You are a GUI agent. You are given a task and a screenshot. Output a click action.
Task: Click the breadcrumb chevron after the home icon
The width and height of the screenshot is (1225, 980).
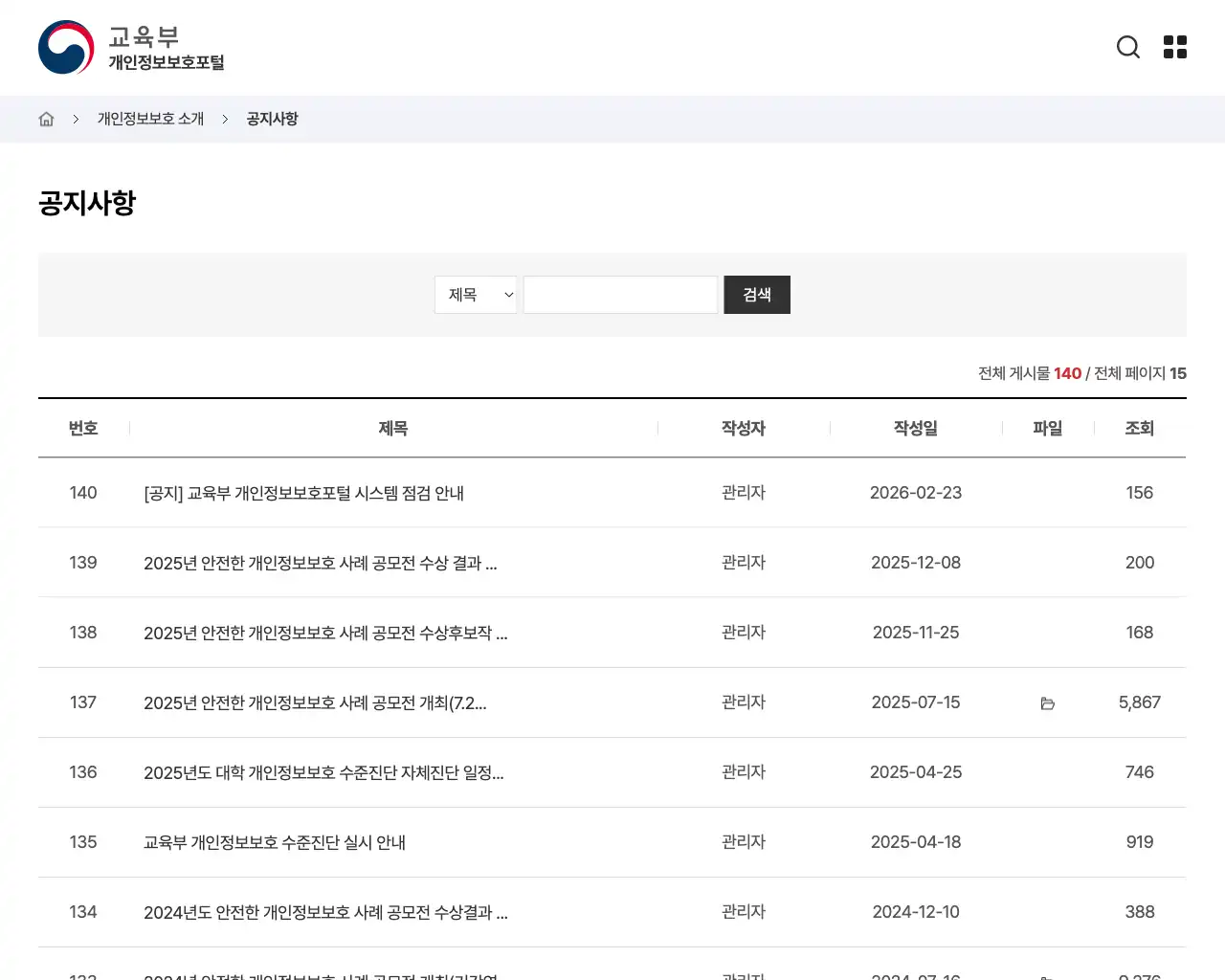pyautogui.click(x=76, y=119)
